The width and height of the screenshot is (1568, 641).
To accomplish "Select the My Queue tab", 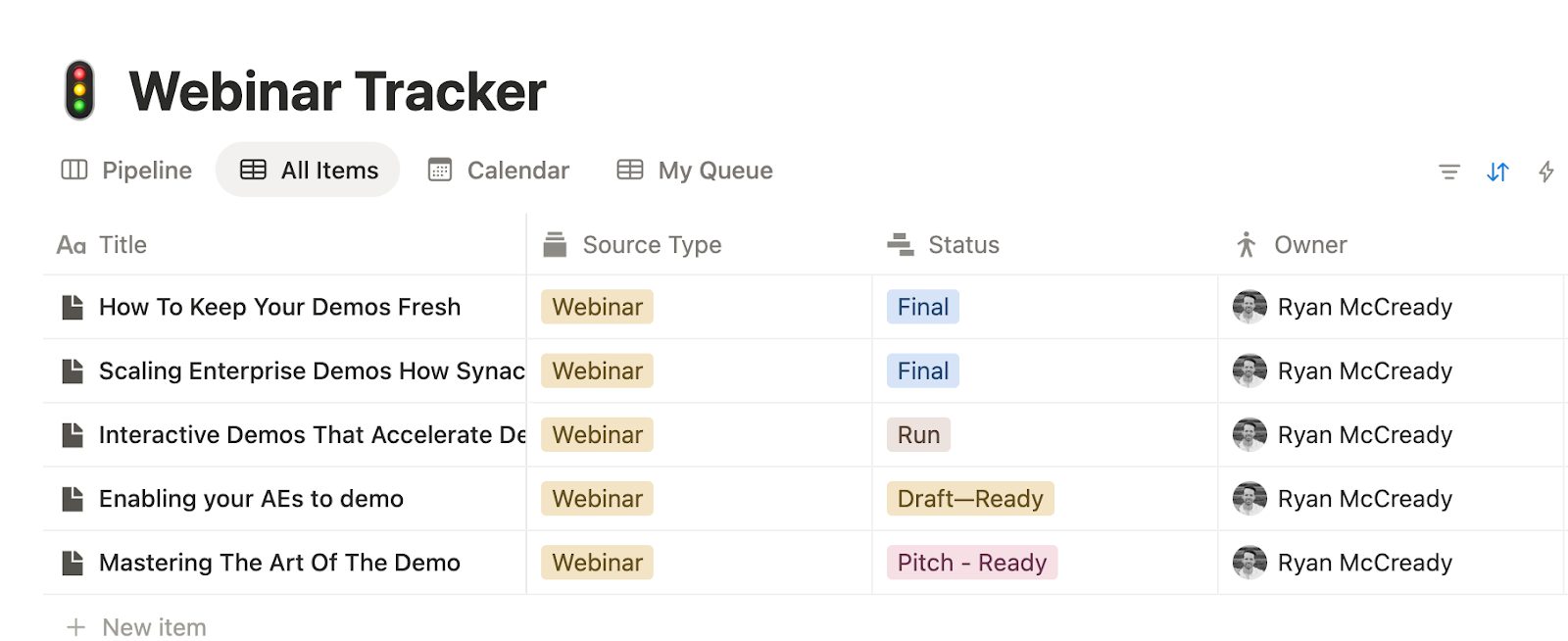I will point(695,171).
